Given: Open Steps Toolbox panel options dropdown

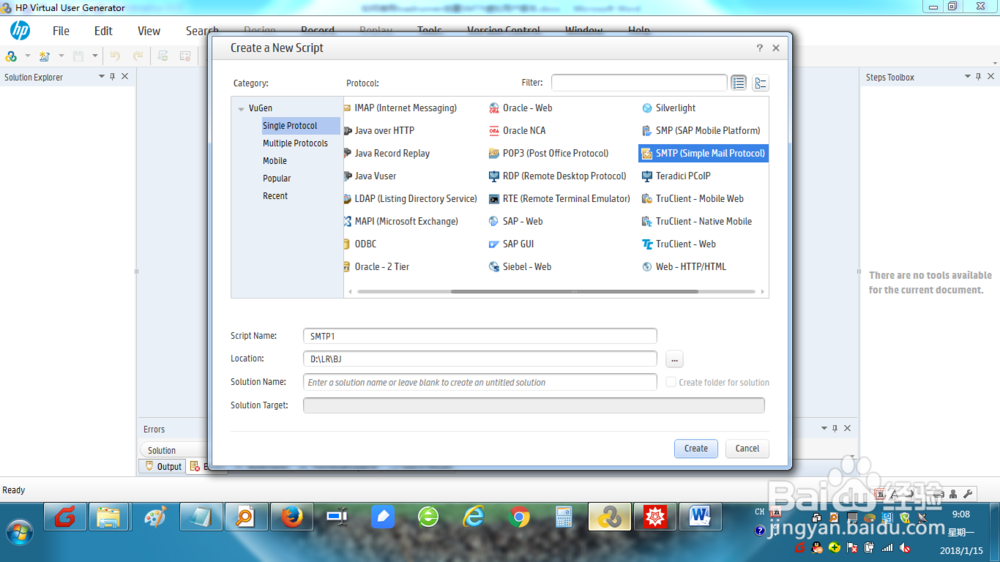Looking at the screenshot, I should point(967,77).
